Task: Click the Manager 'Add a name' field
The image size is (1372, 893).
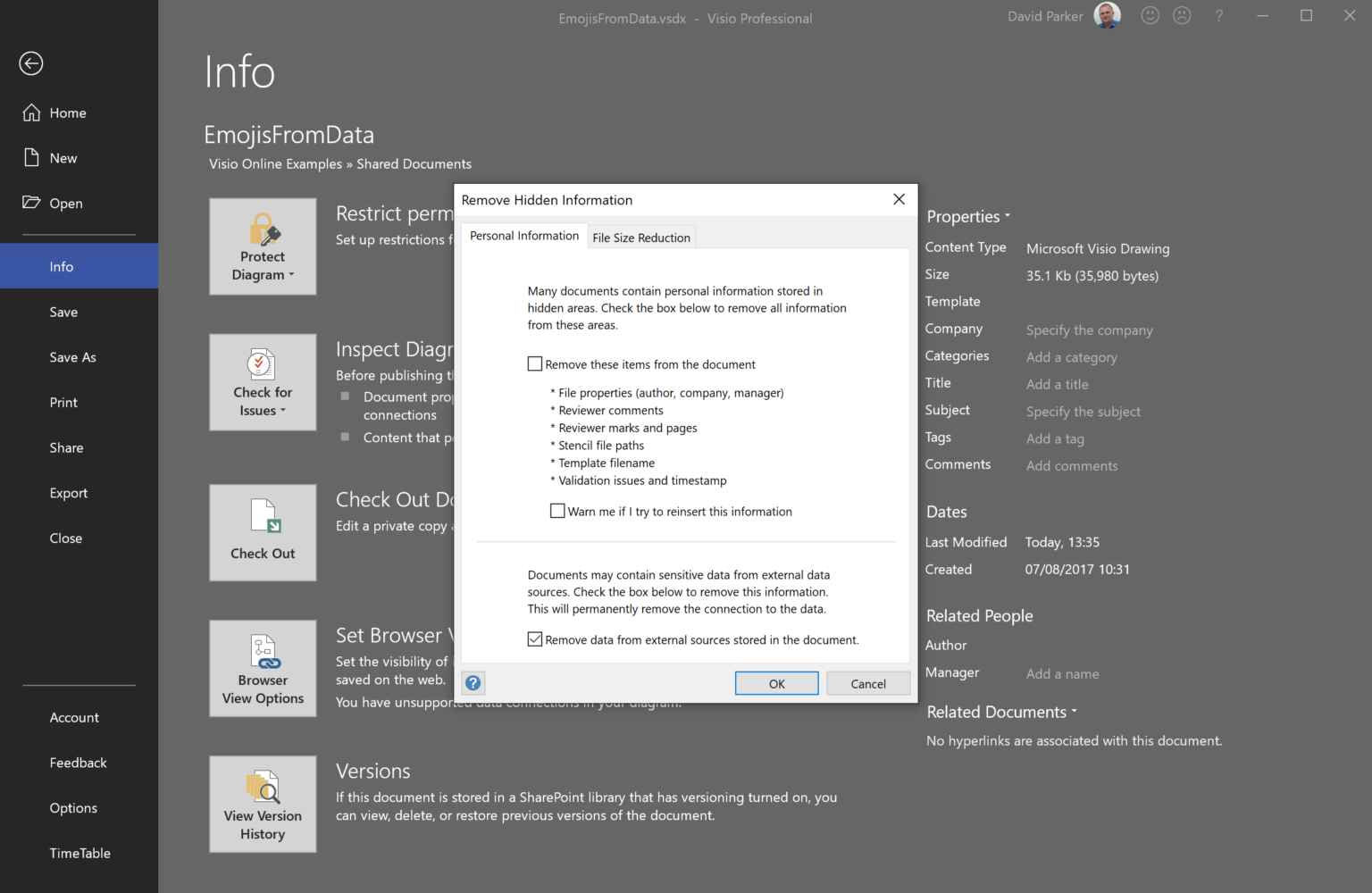Action: [1063, 674]
